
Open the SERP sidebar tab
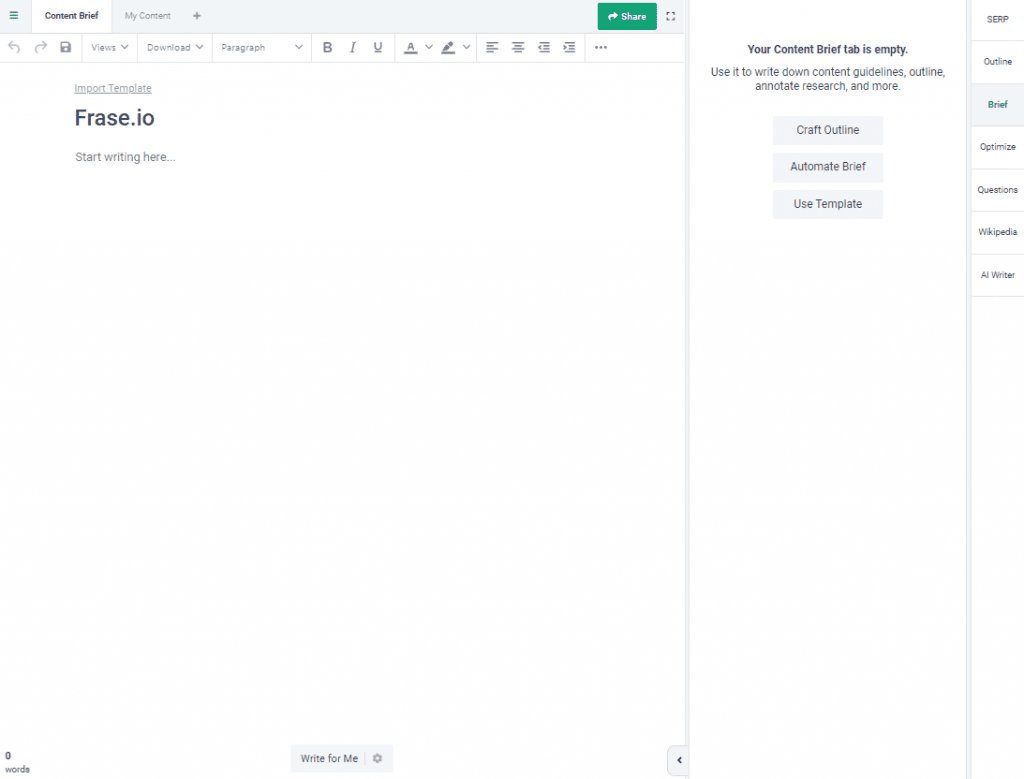pyautogui.click(x=997, y=20)
